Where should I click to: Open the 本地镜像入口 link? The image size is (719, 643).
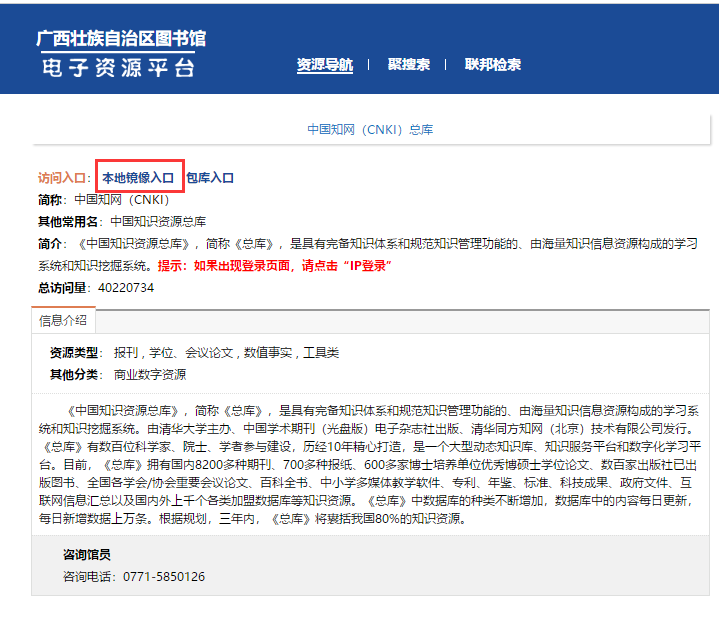tap(138, 177)
